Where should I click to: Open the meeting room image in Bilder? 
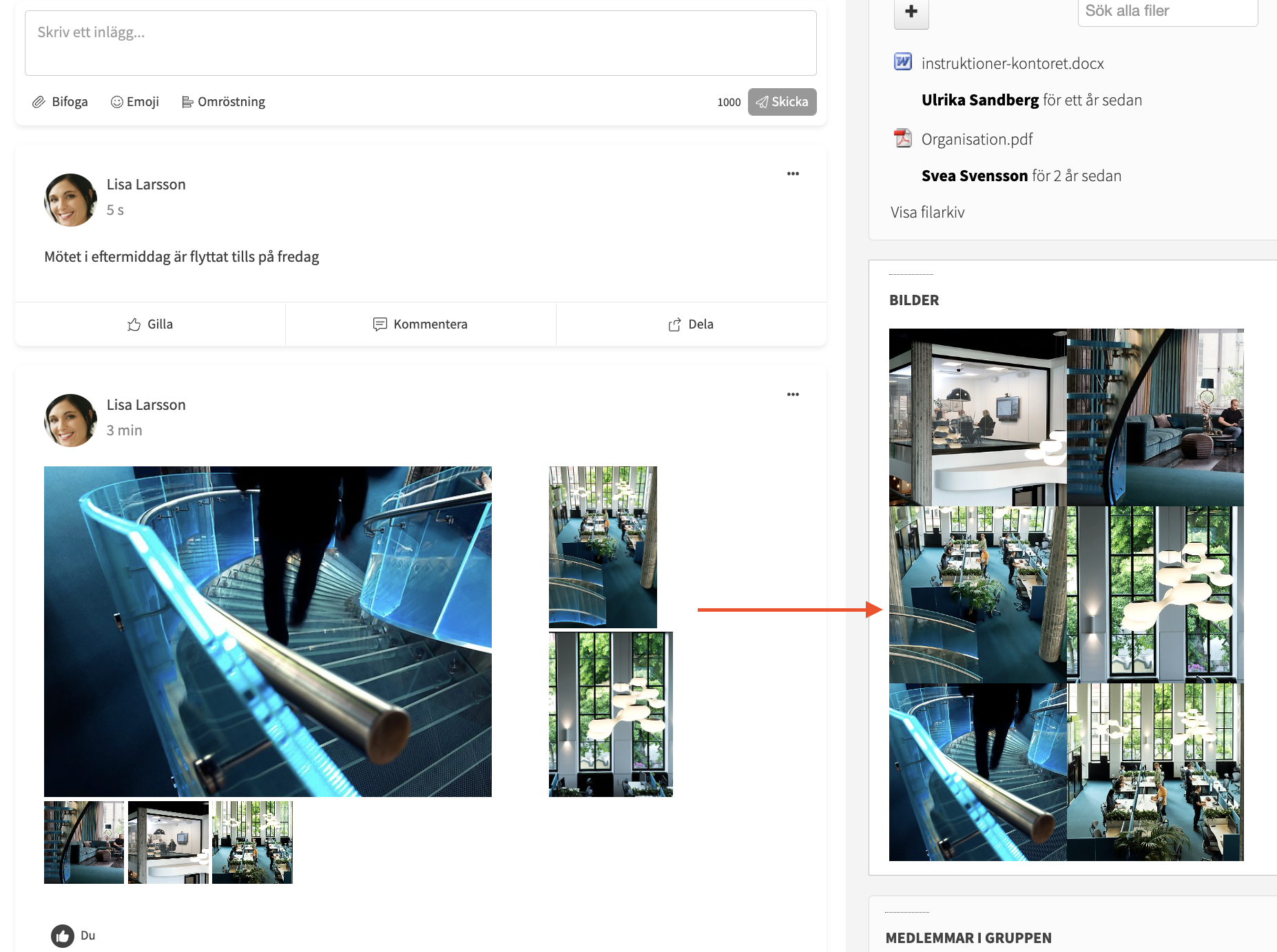click(978, 417)
